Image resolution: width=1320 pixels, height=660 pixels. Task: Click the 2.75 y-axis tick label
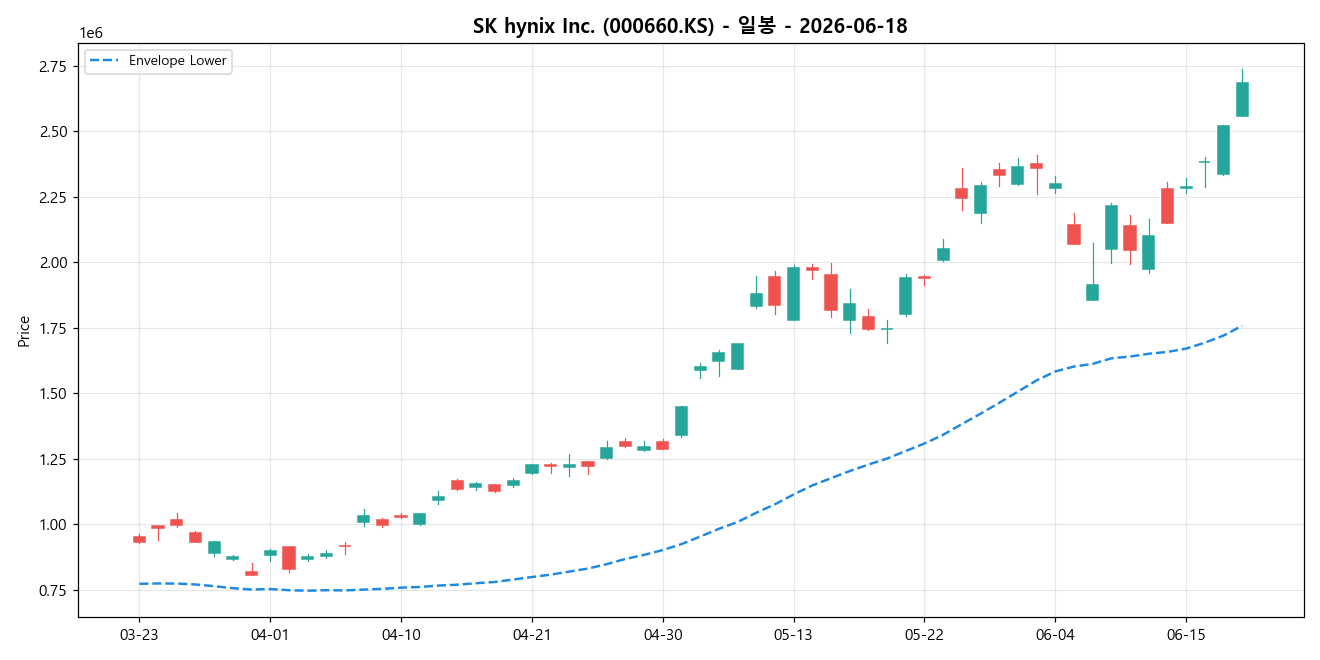[54, 67]
